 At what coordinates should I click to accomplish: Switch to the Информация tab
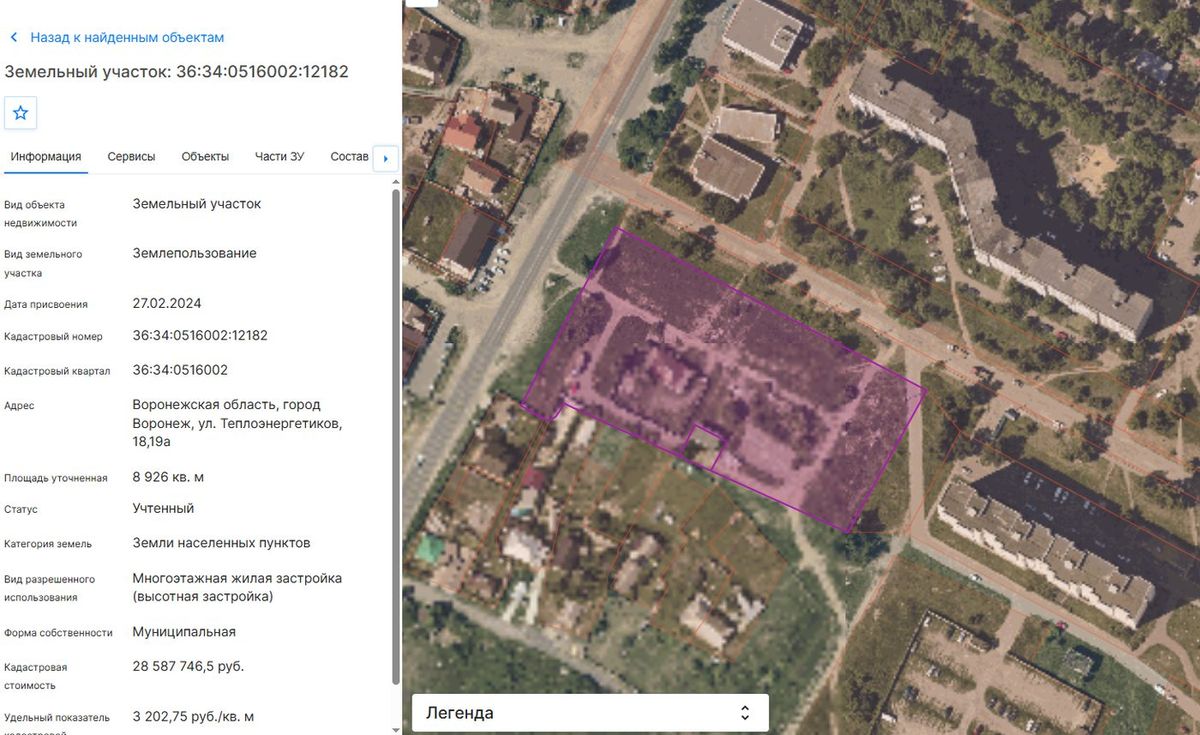pos(46,157)
